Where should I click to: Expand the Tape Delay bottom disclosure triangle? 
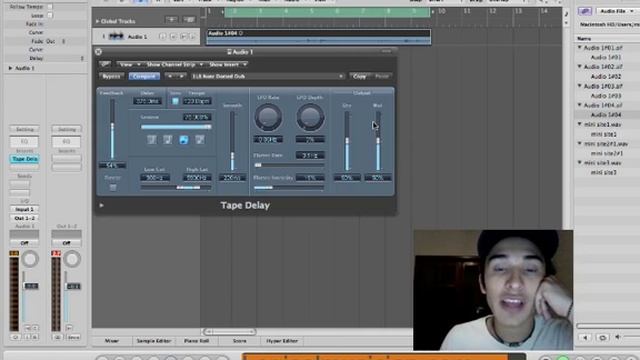101,205
